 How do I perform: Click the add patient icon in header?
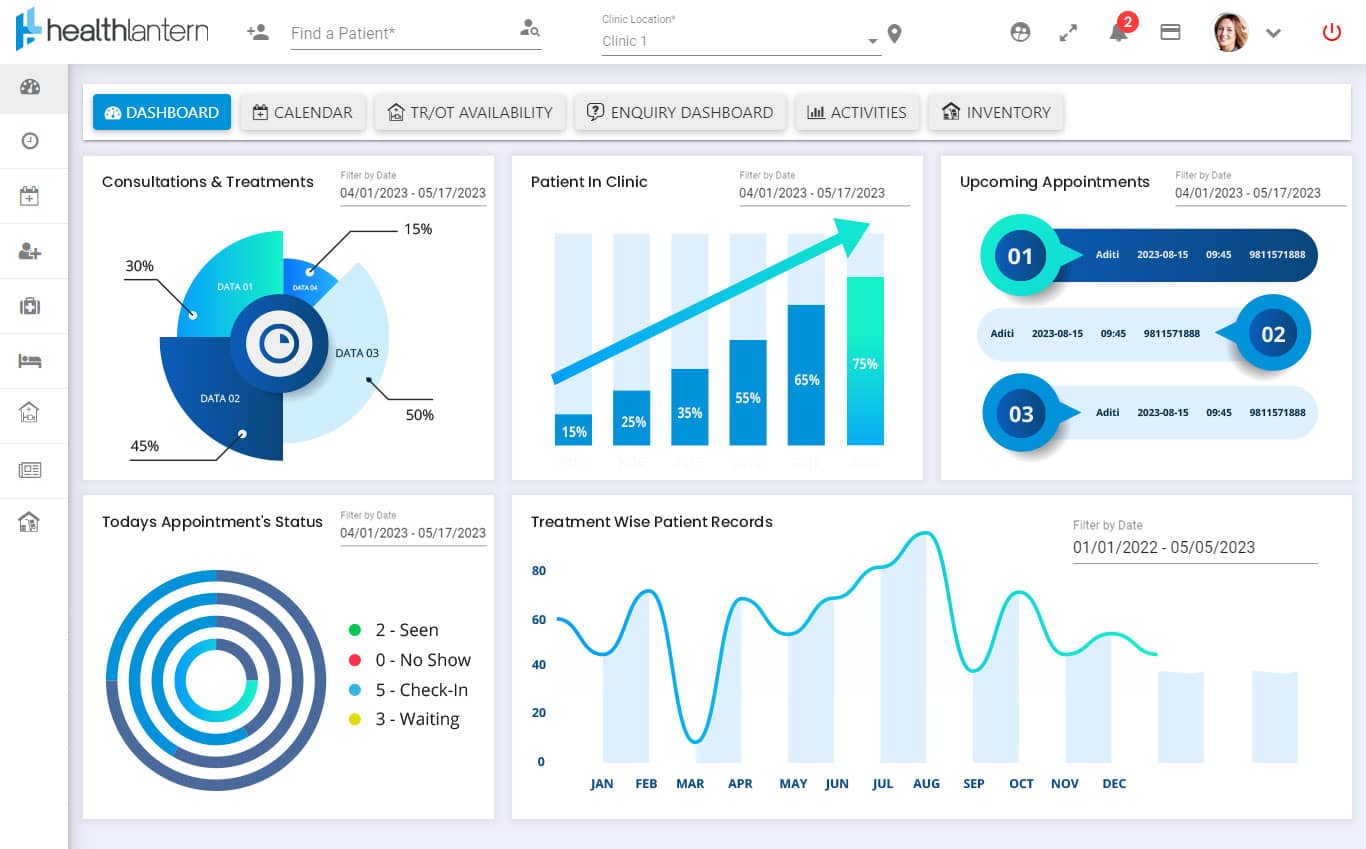258,32
